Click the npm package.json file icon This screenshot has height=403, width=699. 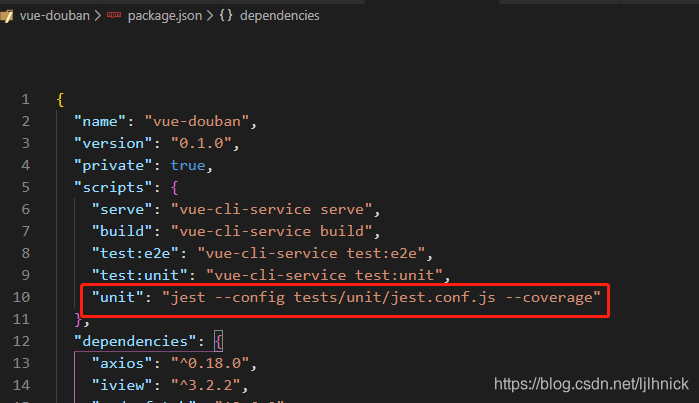[x=114, y=15]
